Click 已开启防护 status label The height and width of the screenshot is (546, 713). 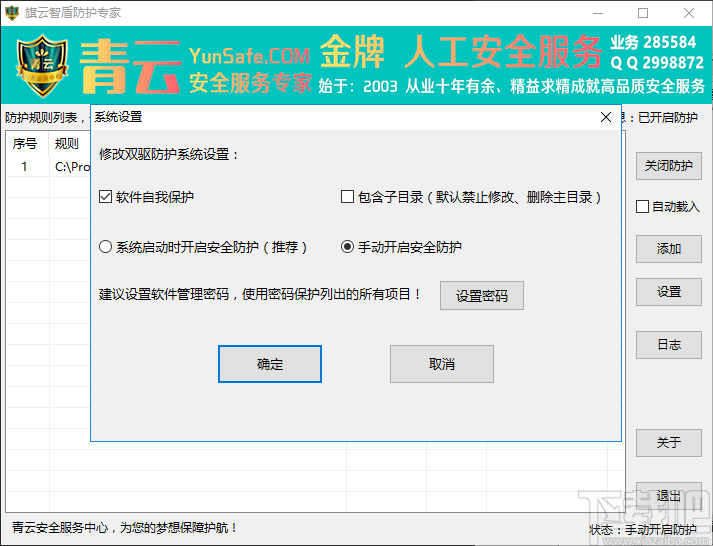[668, 118]
